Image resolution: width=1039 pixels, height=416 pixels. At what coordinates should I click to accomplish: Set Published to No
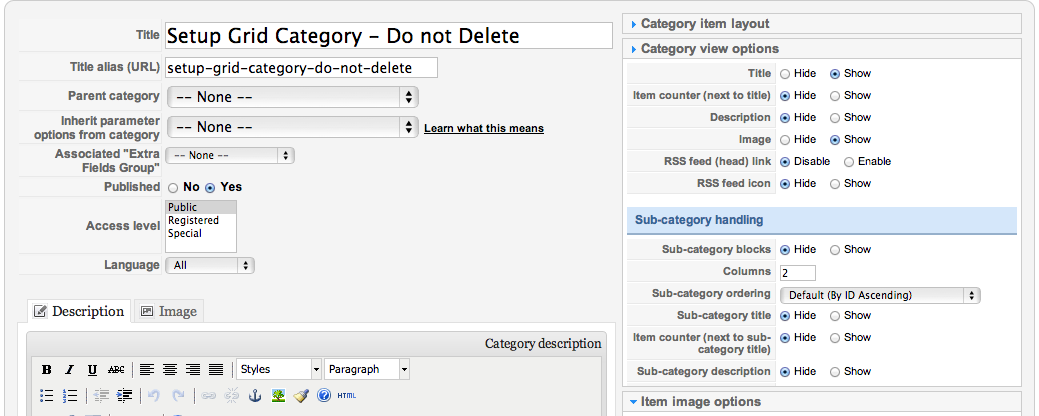click(173, 187)
